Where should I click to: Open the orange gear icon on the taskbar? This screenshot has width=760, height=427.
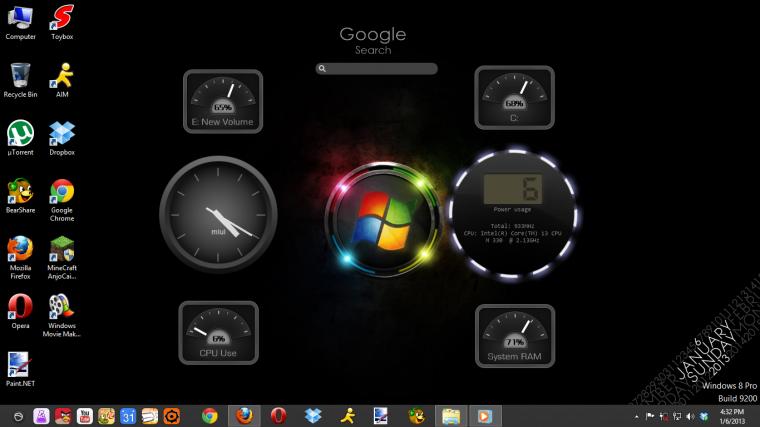click(x=172, y=416)
